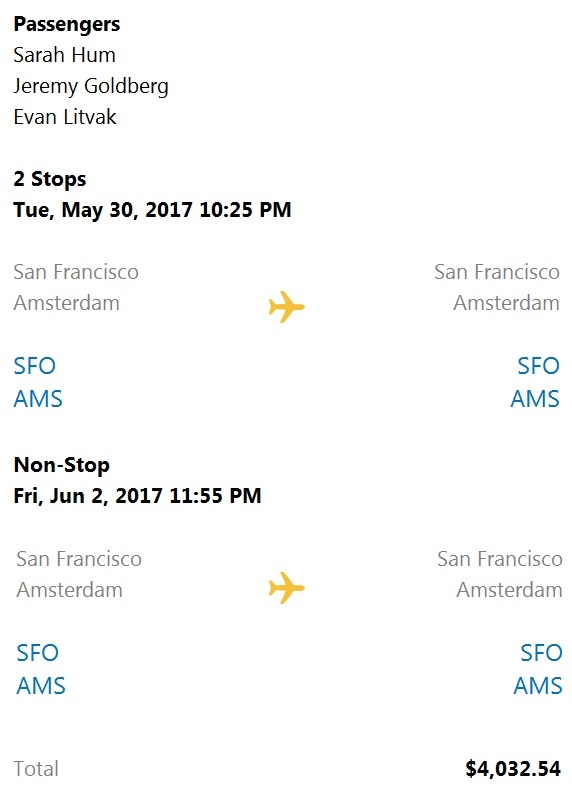Click the left AMS code in Non-Stop flight

[x=41, y=686]
